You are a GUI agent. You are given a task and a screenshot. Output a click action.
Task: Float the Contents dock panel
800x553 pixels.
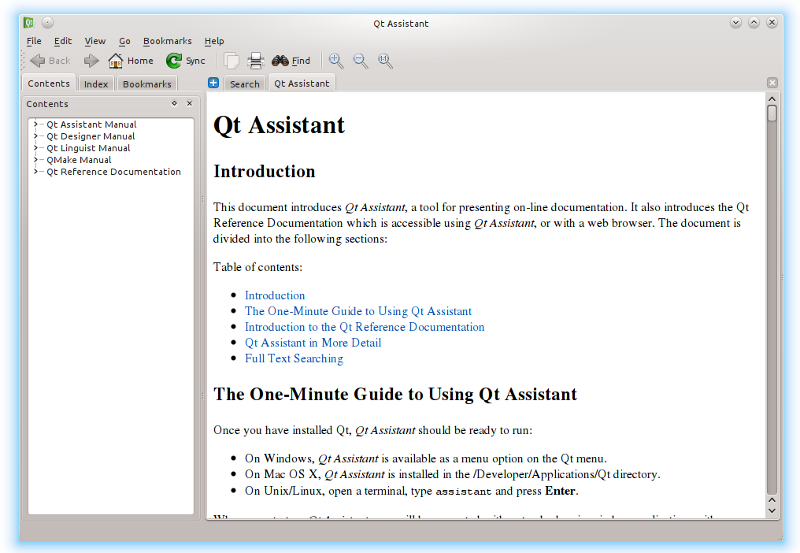point(174,103)
